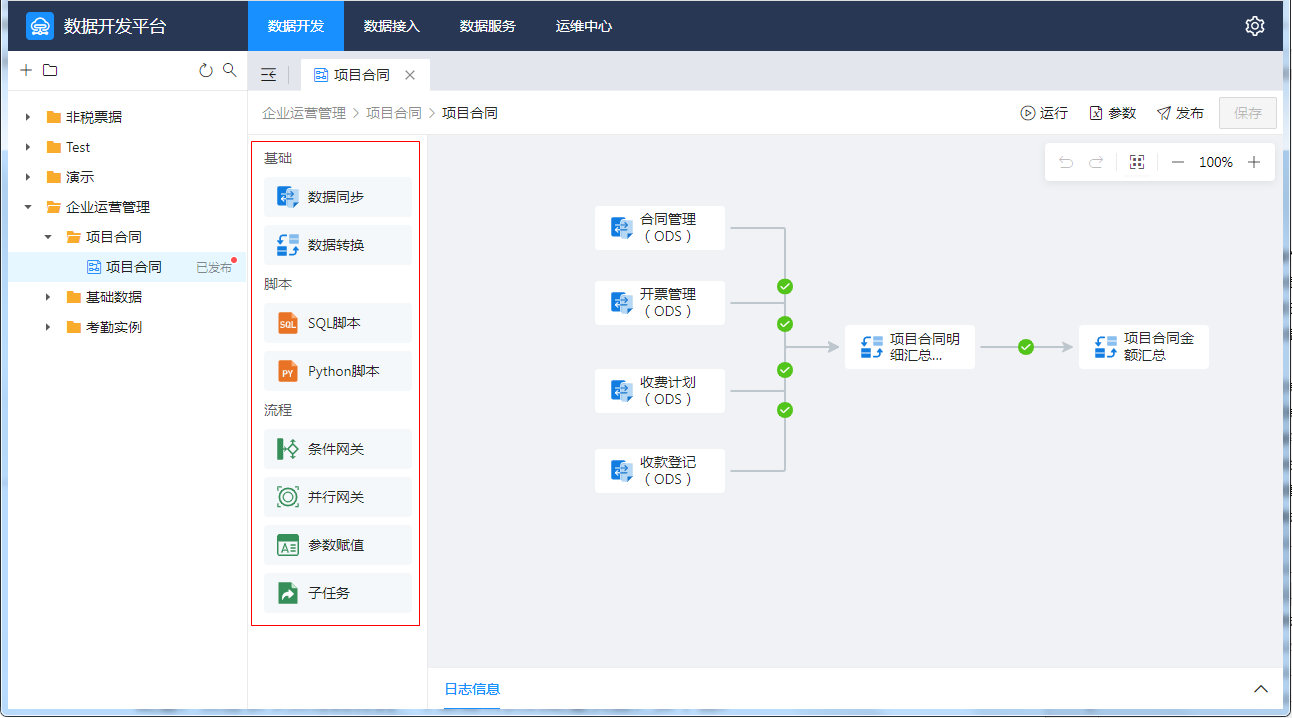1292x718 pixels.
Task: Expand the 非税票据 folder
Action: pos(28,117)
